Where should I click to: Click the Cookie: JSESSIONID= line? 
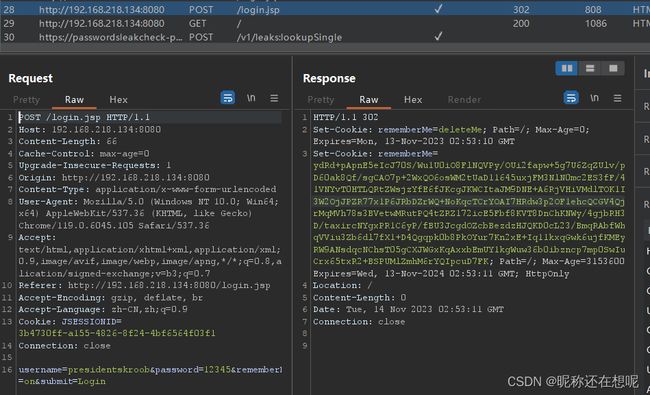point(70,322)
